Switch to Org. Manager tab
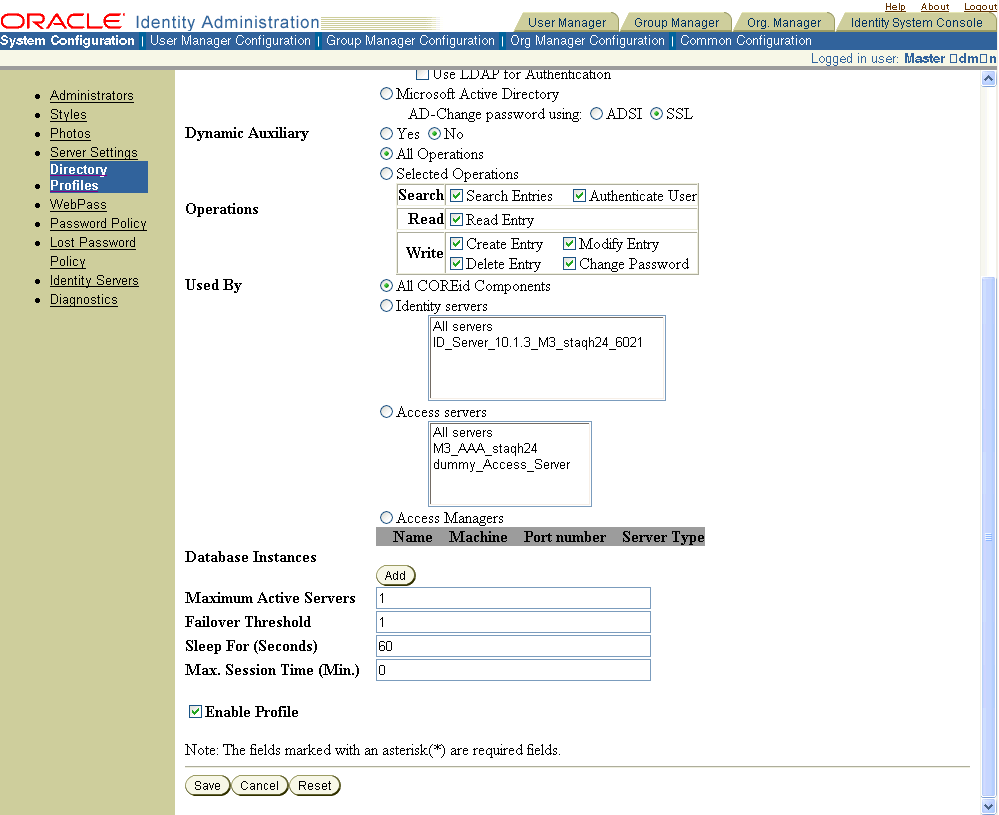This screenshot has height=815, width=999. [x=784, y=22]
